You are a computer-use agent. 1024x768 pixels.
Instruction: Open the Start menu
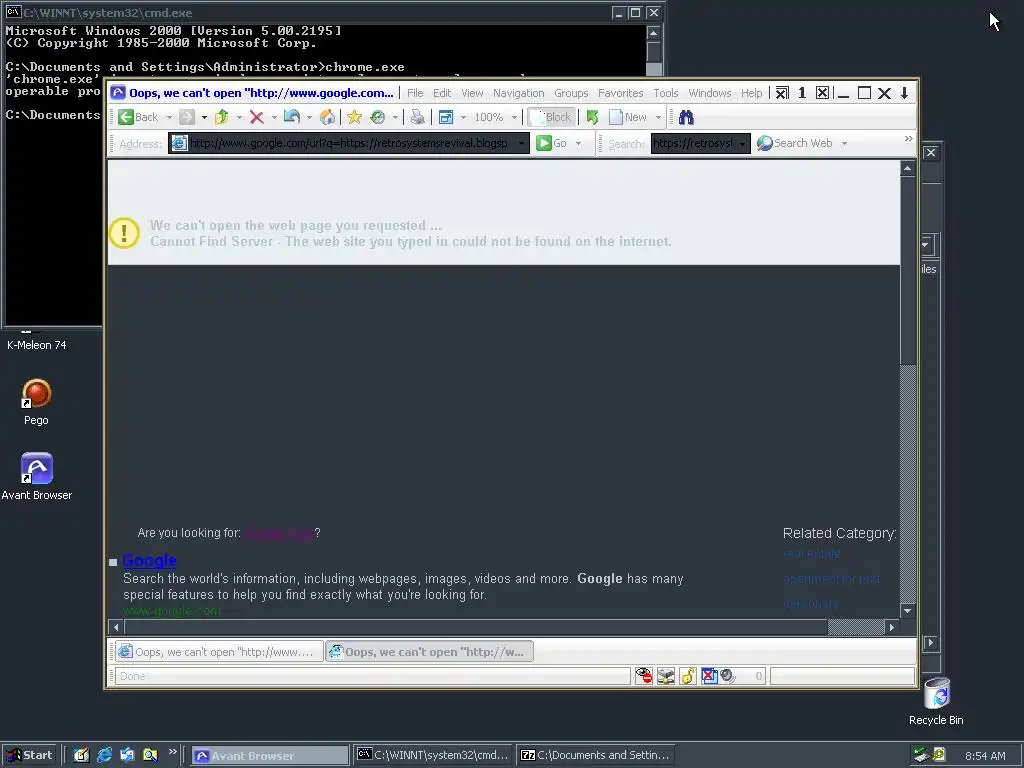(x=29, y=755)
